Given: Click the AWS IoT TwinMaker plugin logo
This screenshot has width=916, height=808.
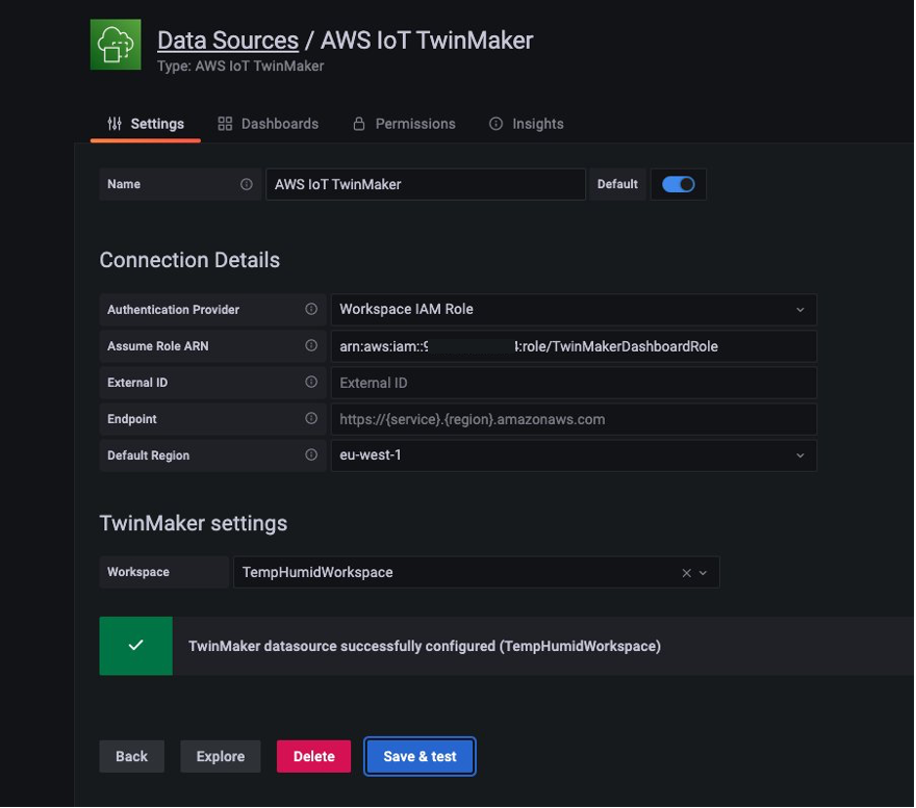Looking at the screenshot, I should point(116,44).
